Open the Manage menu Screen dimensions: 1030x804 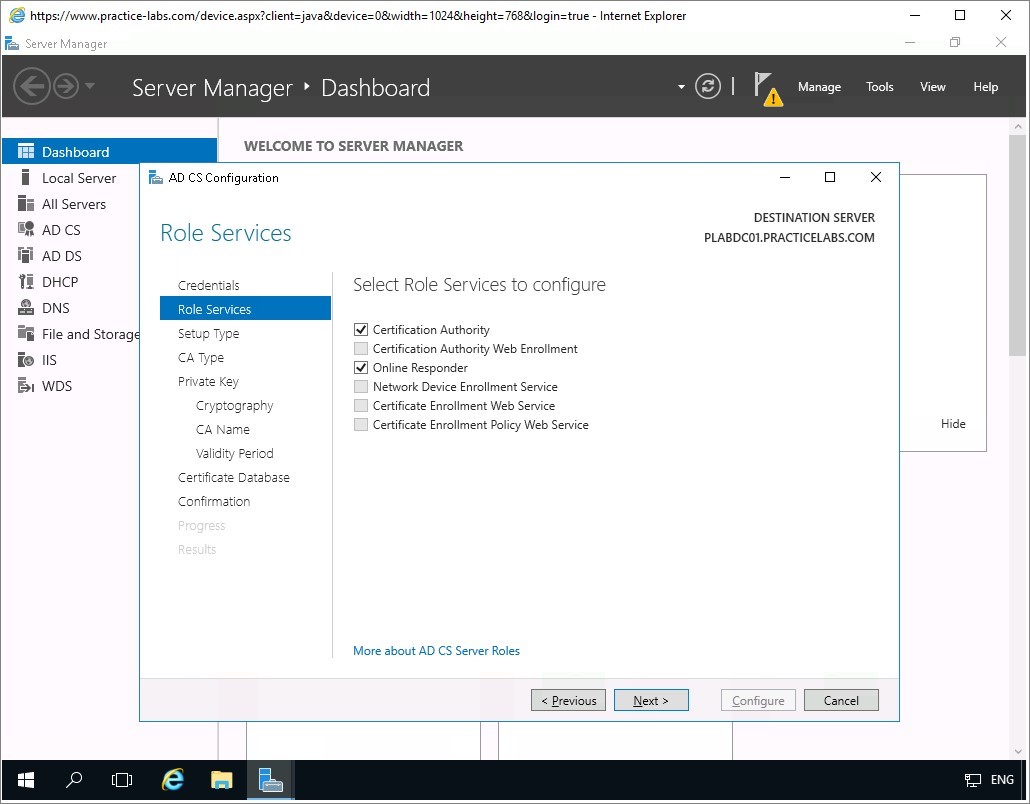[819, 87]
